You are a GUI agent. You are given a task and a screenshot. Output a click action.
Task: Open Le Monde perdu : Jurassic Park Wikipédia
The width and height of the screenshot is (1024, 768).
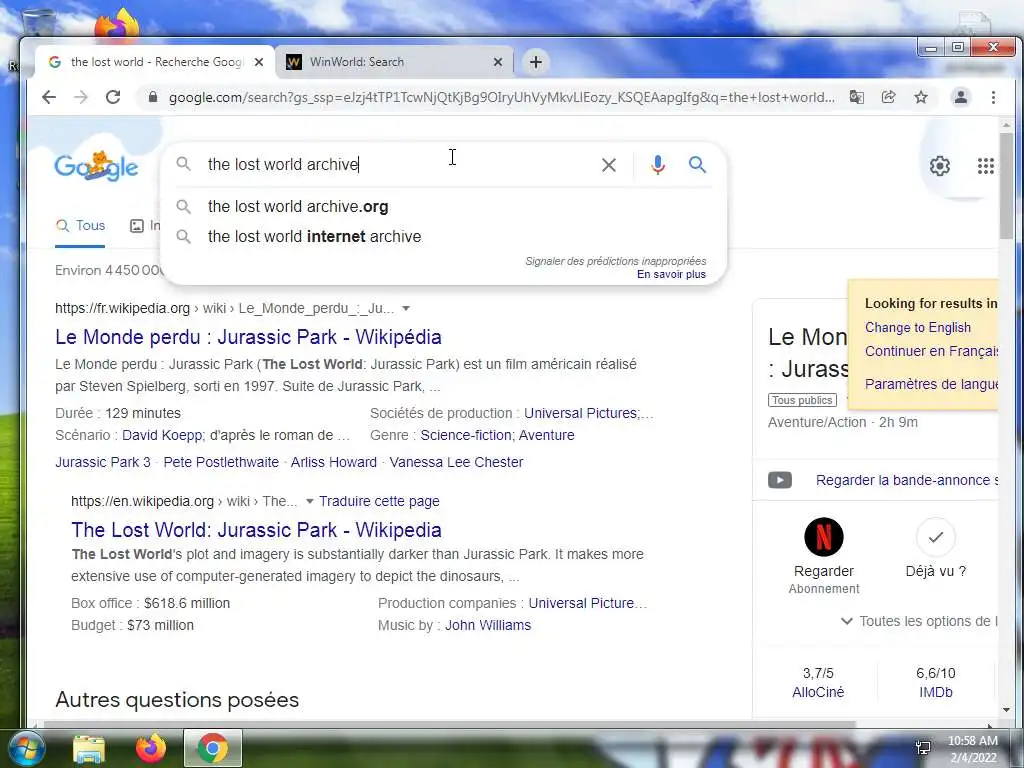tap(248, 337)
